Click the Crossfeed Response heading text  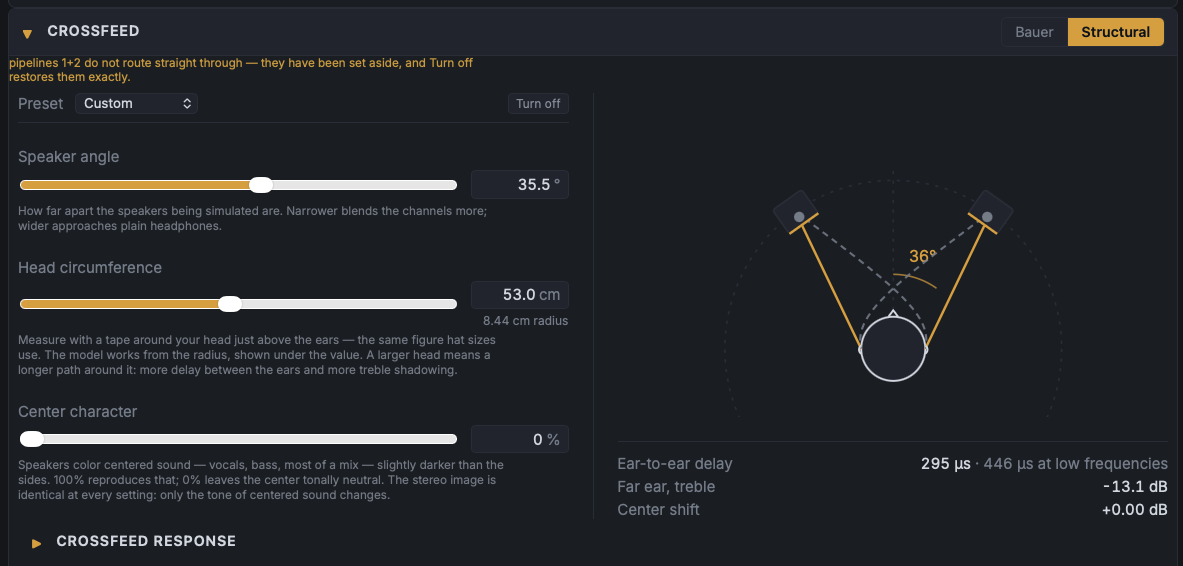coord(146,541)
